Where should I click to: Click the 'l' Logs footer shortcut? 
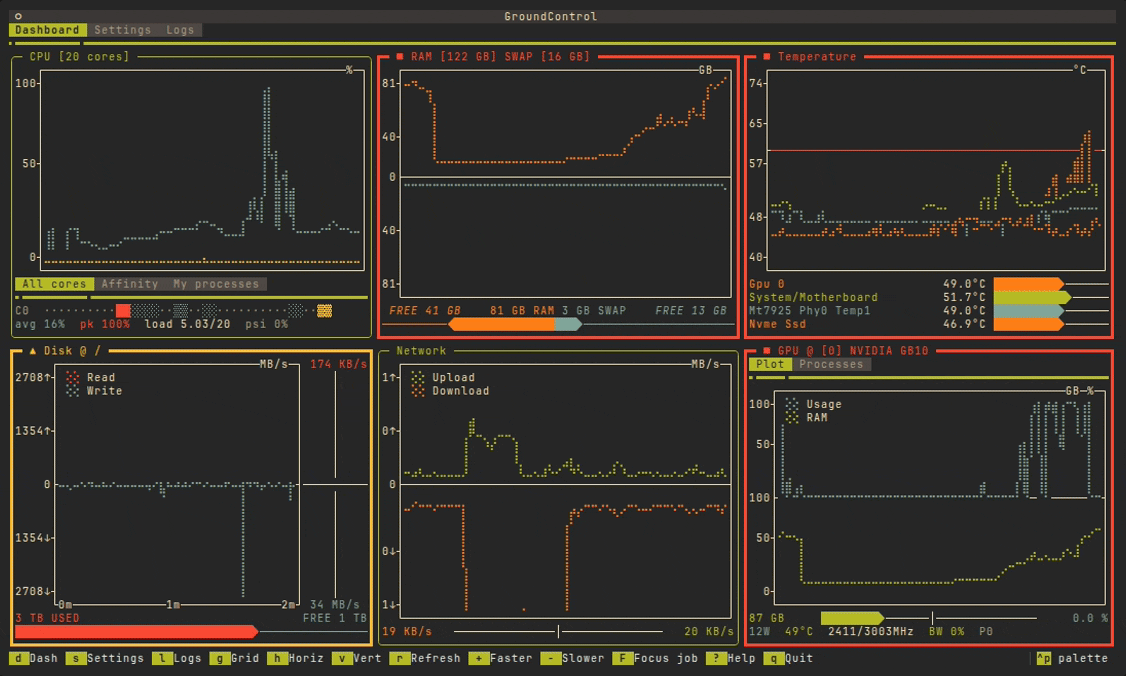pos(177,658)
